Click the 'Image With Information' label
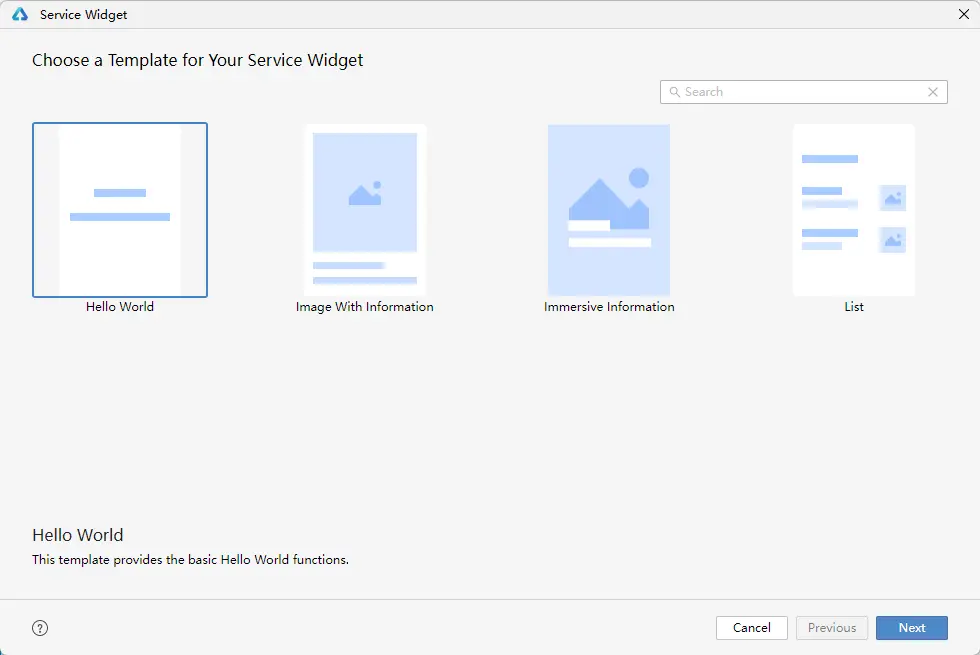 point(365,307)
